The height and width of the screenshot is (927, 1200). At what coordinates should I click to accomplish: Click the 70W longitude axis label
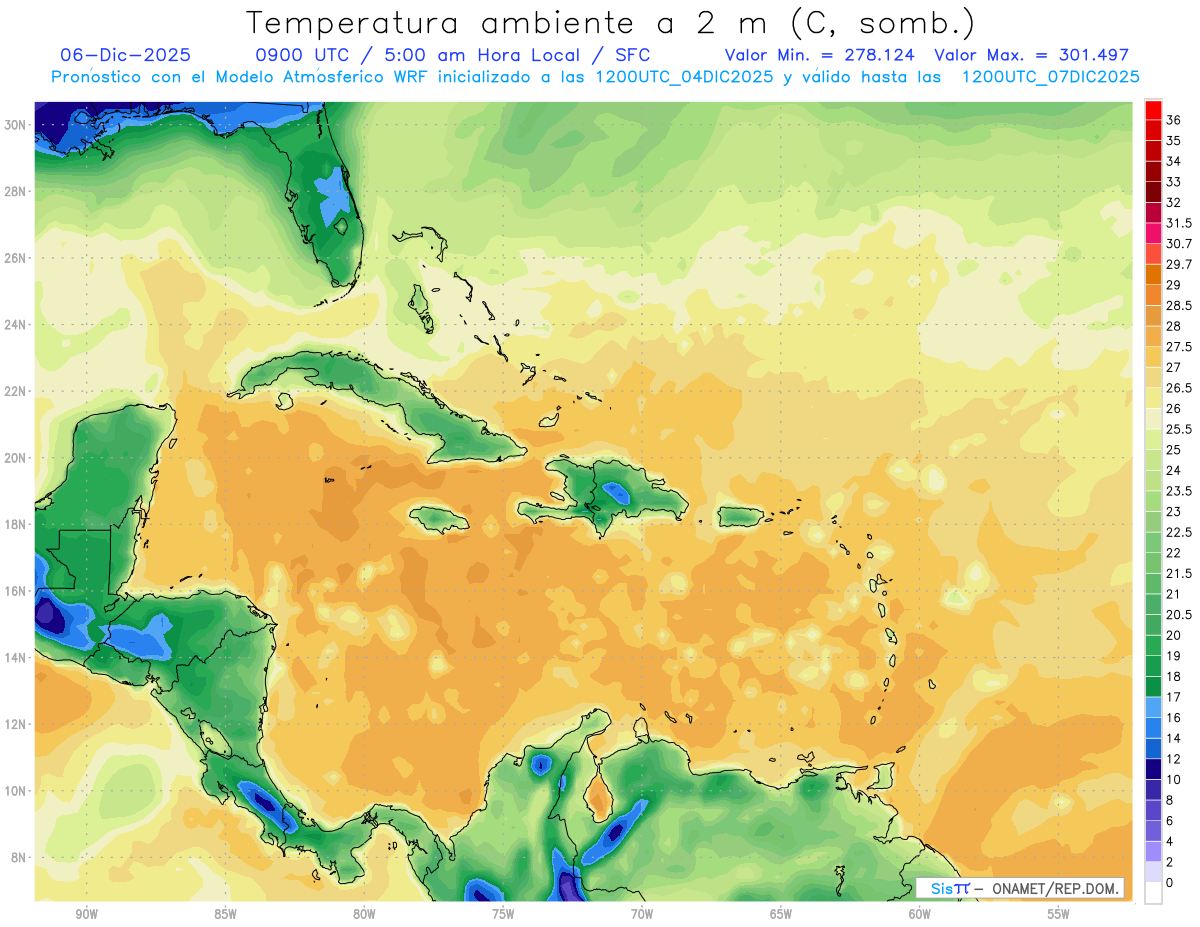point(642,914)
